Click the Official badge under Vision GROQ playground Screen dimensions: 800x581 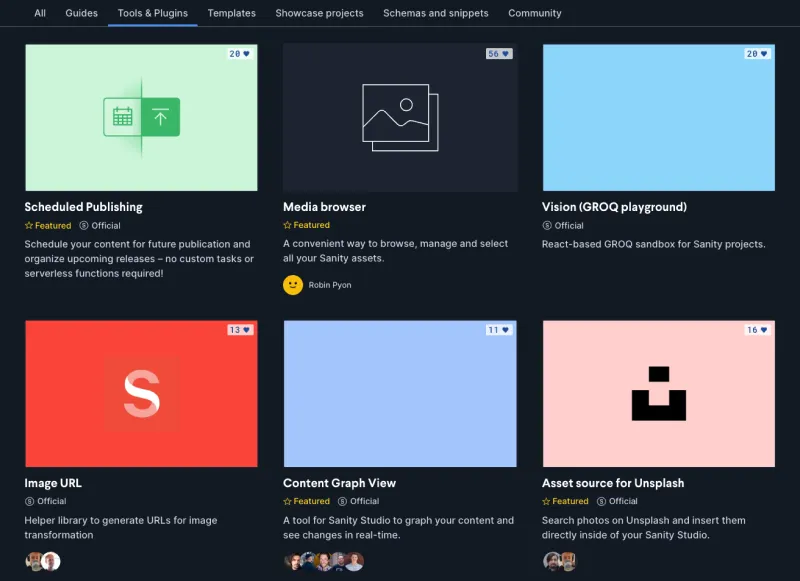click(x=563, y=225)
